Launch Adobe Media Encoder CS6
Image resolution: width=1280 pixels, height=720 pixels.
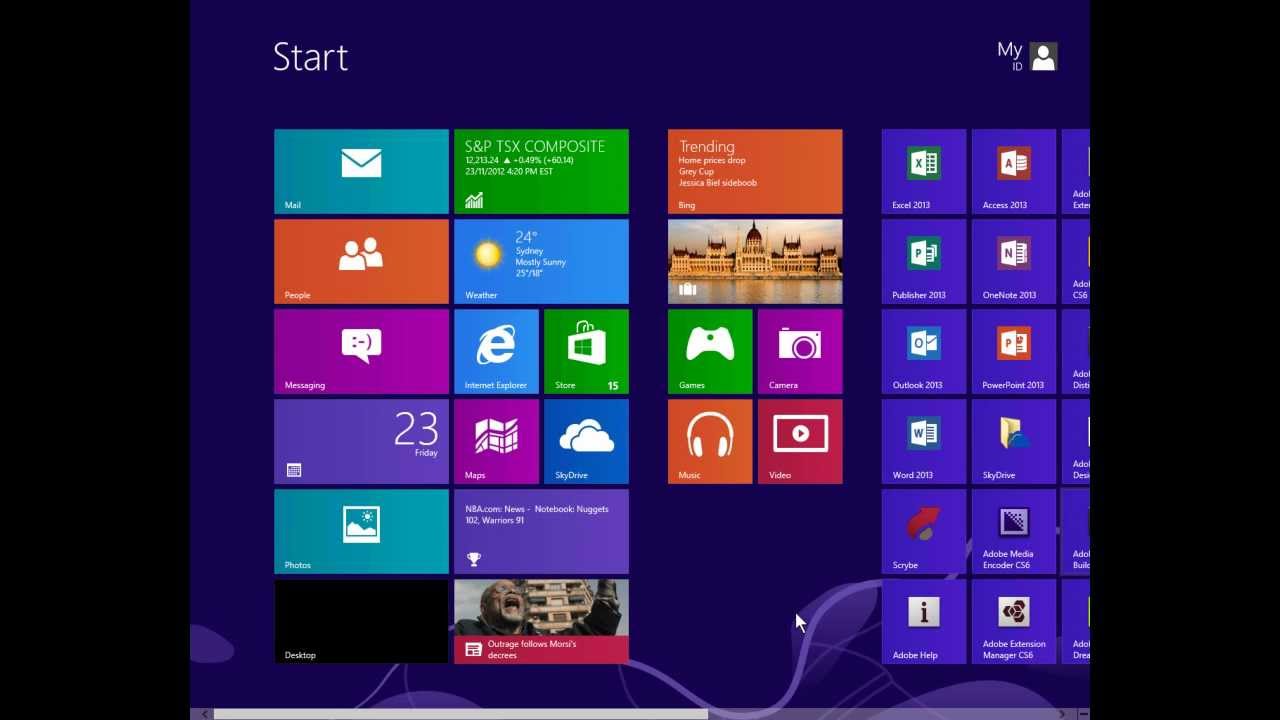pyautogui.click(x=1014, y=531)
